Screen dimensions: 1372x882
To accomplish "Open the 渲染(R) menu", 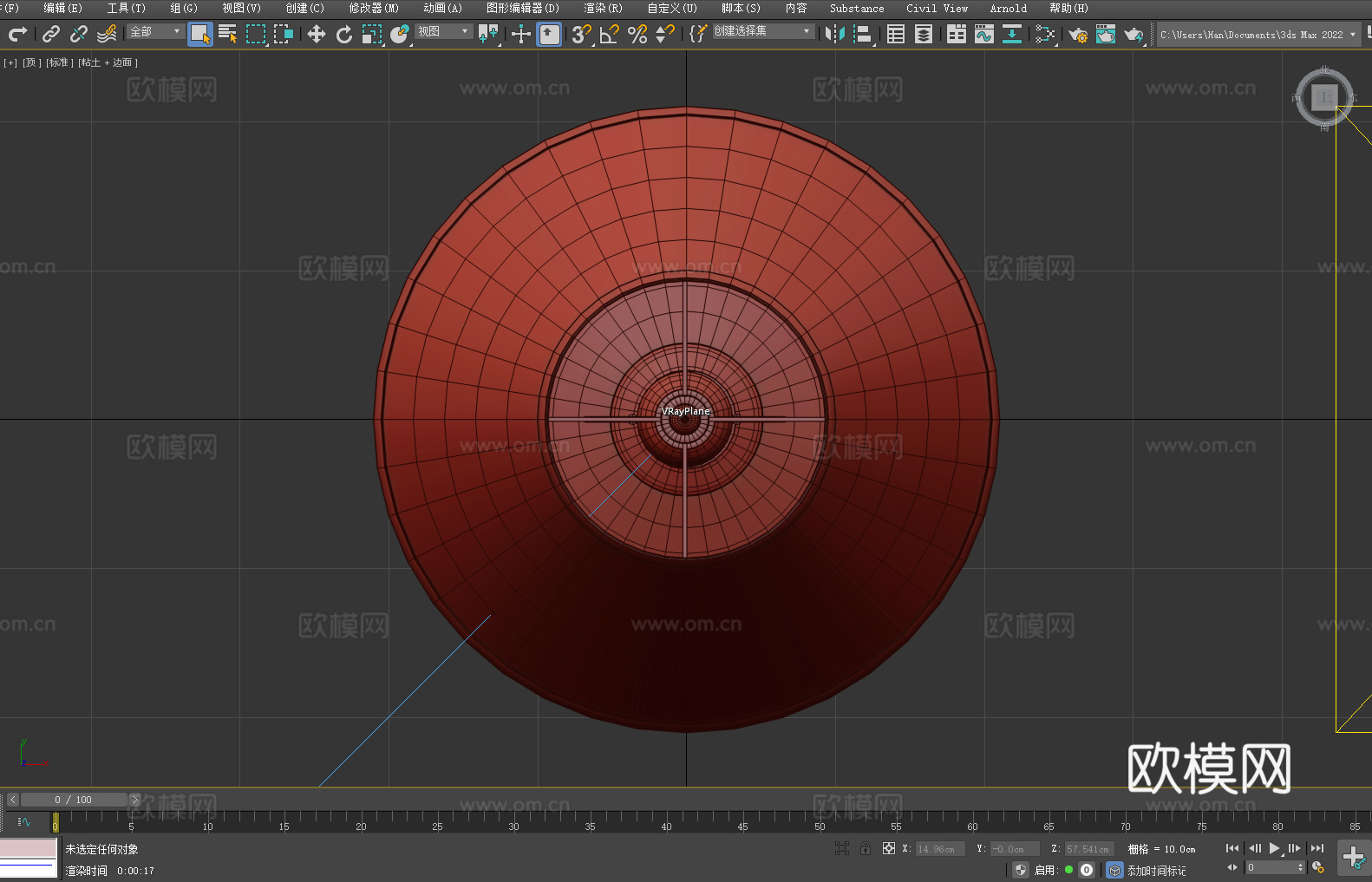I will coord(603,8).
